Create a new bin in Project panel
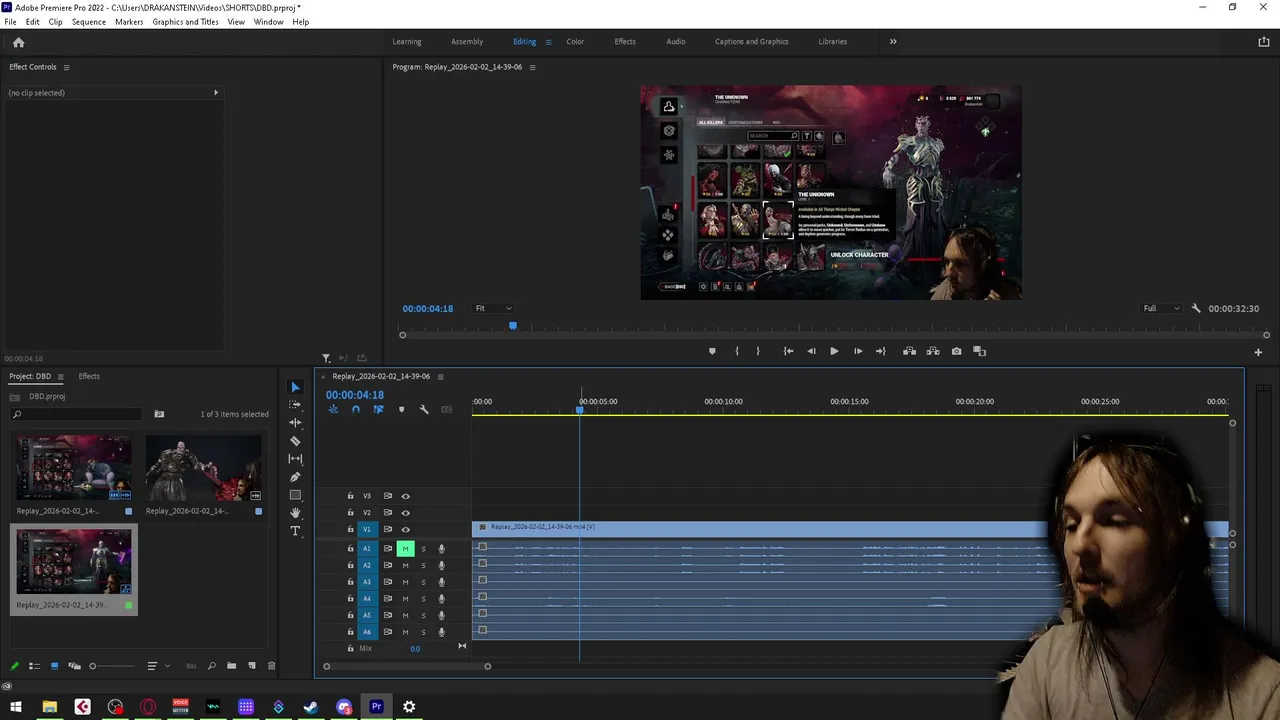Viewport: 1280px width, 720px height. (x=232, y=666)
